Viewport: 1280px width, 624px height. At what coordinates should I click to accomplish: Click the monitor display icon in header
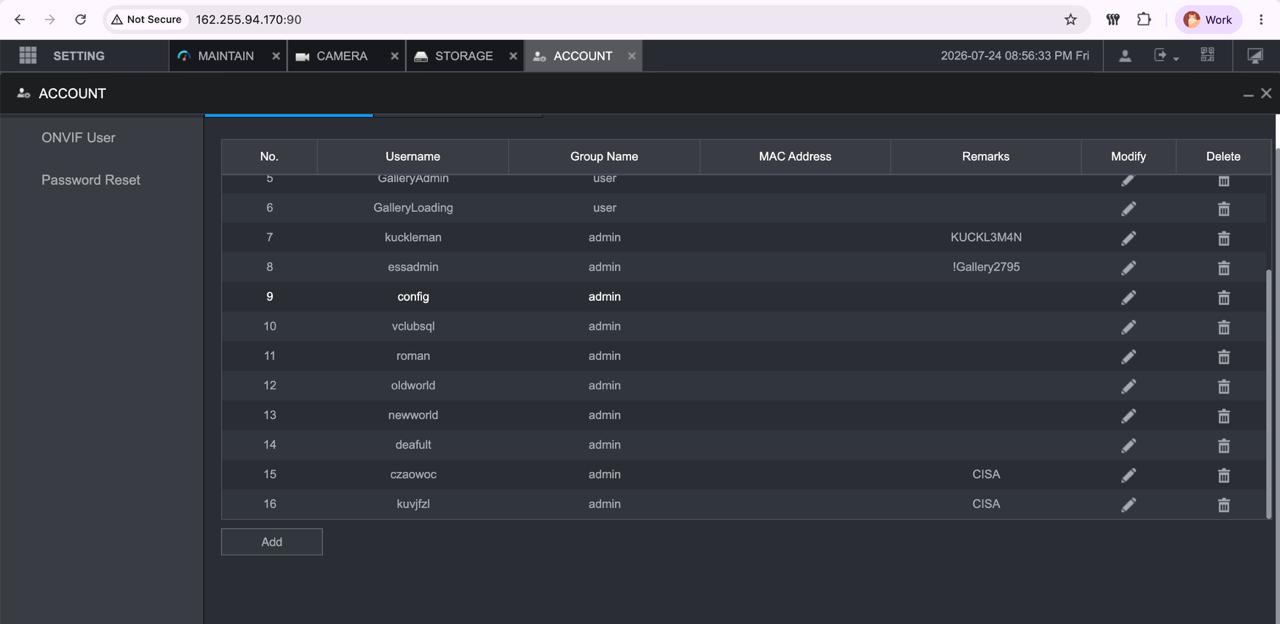coord(1255,56)
